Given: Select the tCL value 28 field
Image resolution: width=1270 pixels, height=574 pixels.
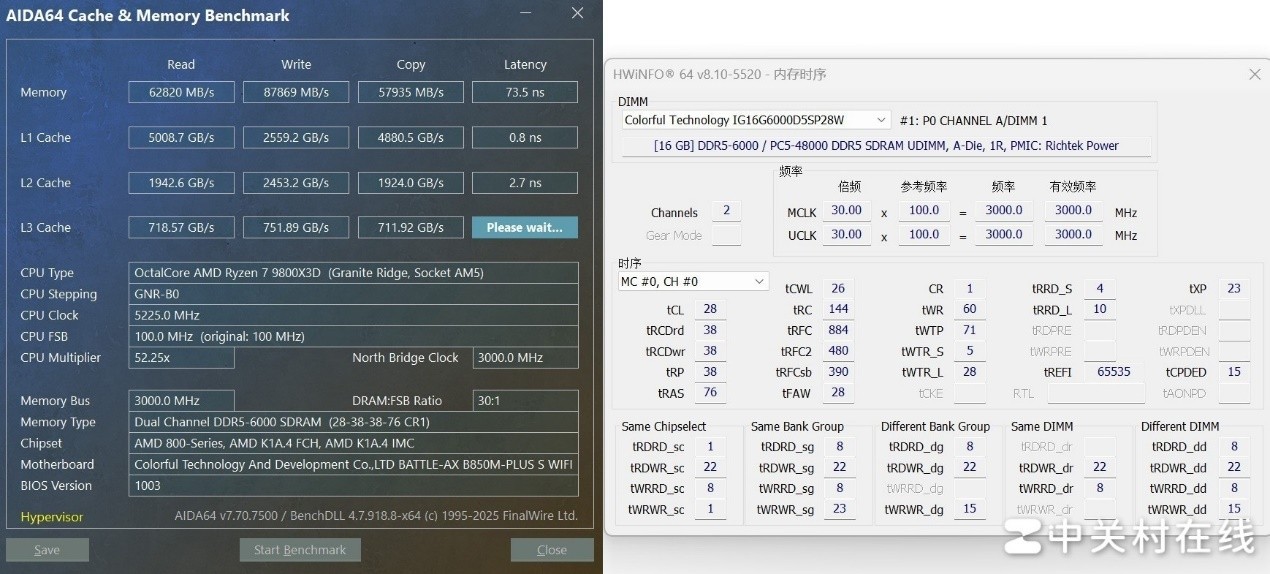Looking at the screenshot, I should tap(710, 310).
